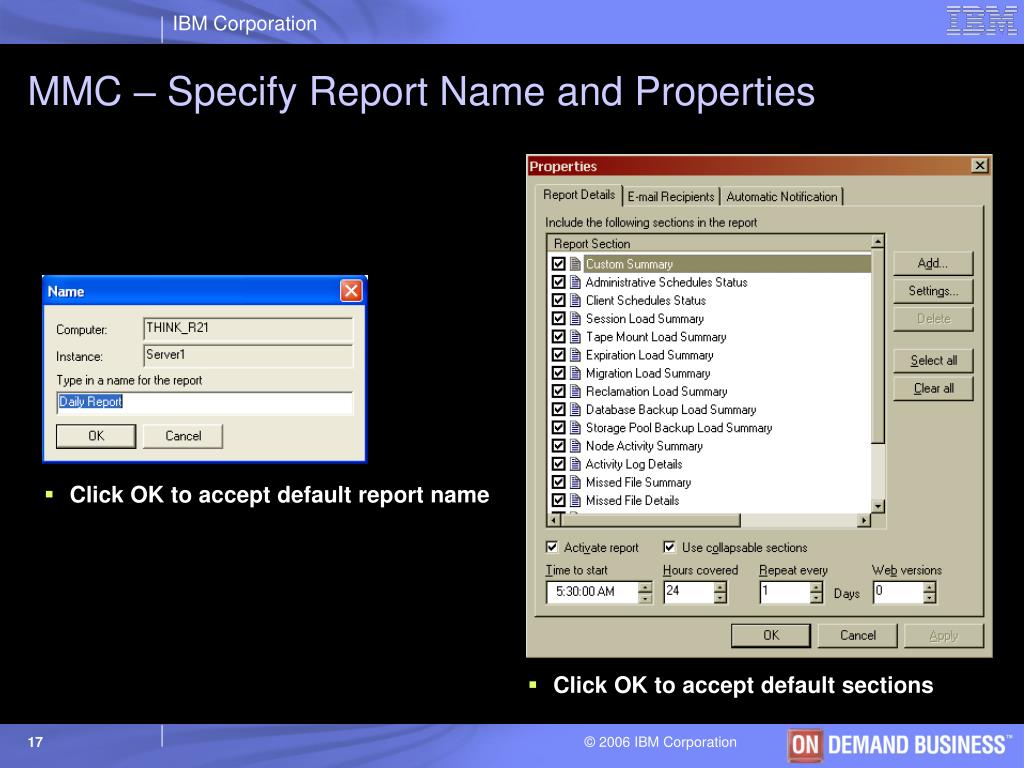
Task: Uncheck the Missed File Summary checkbox
Action: [x=558, y=483]
